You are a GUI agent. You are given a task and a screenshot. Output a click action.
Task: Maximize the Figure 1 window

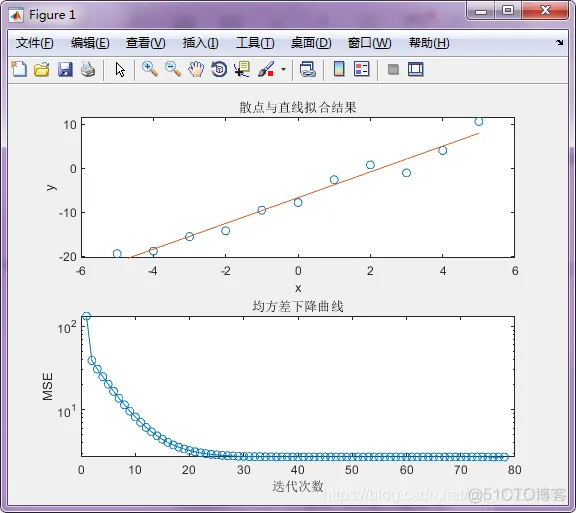click(x=508, y=10)
